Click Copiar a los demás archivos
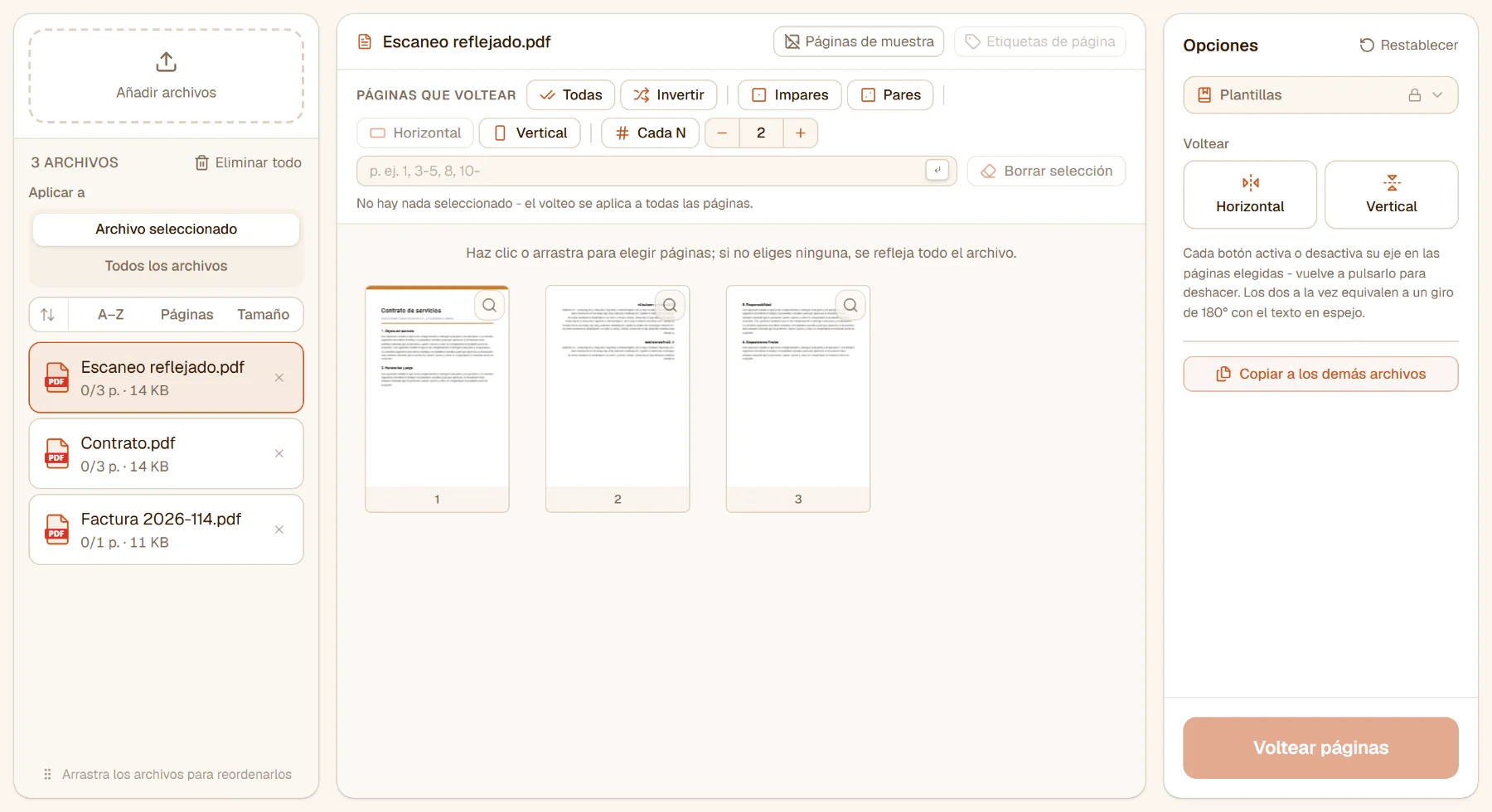Image resolution: width=1492 pixels, height=812 pixels. pyautogui.click(x=1320, y=374)
